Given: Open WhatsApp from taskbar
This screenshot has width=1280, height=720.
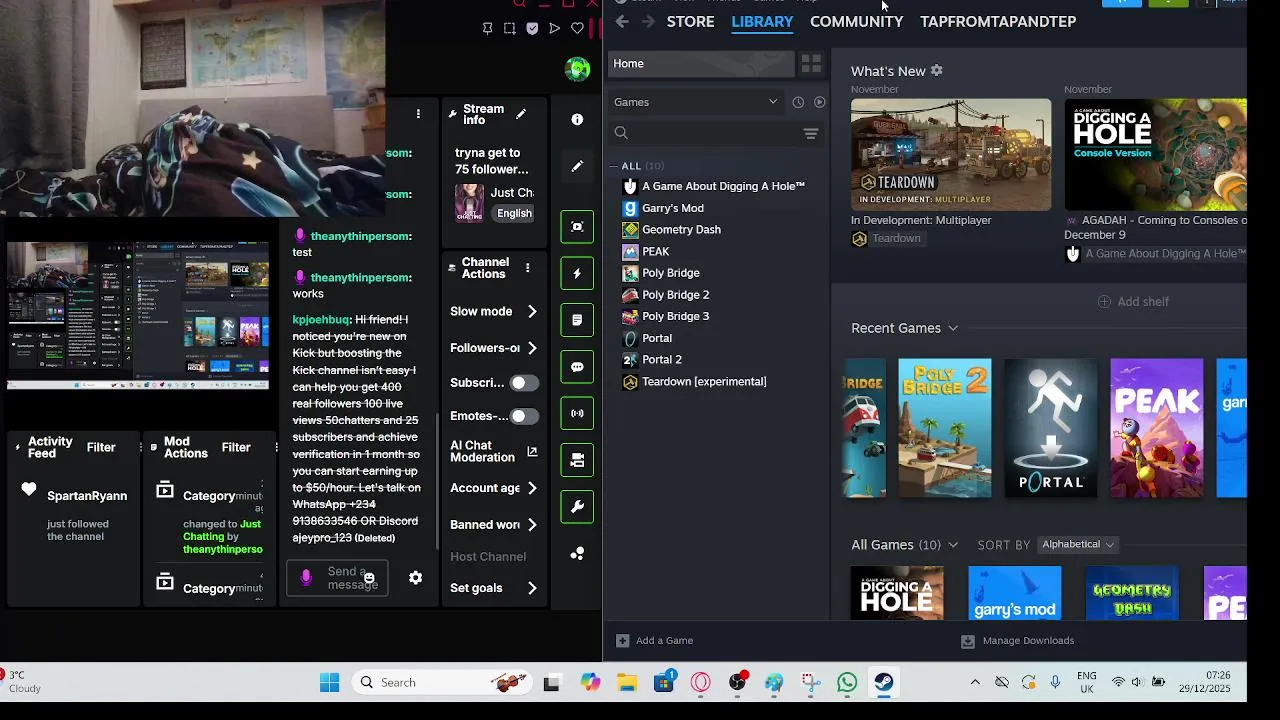Looking at the screenshot, I should (847, 683).
